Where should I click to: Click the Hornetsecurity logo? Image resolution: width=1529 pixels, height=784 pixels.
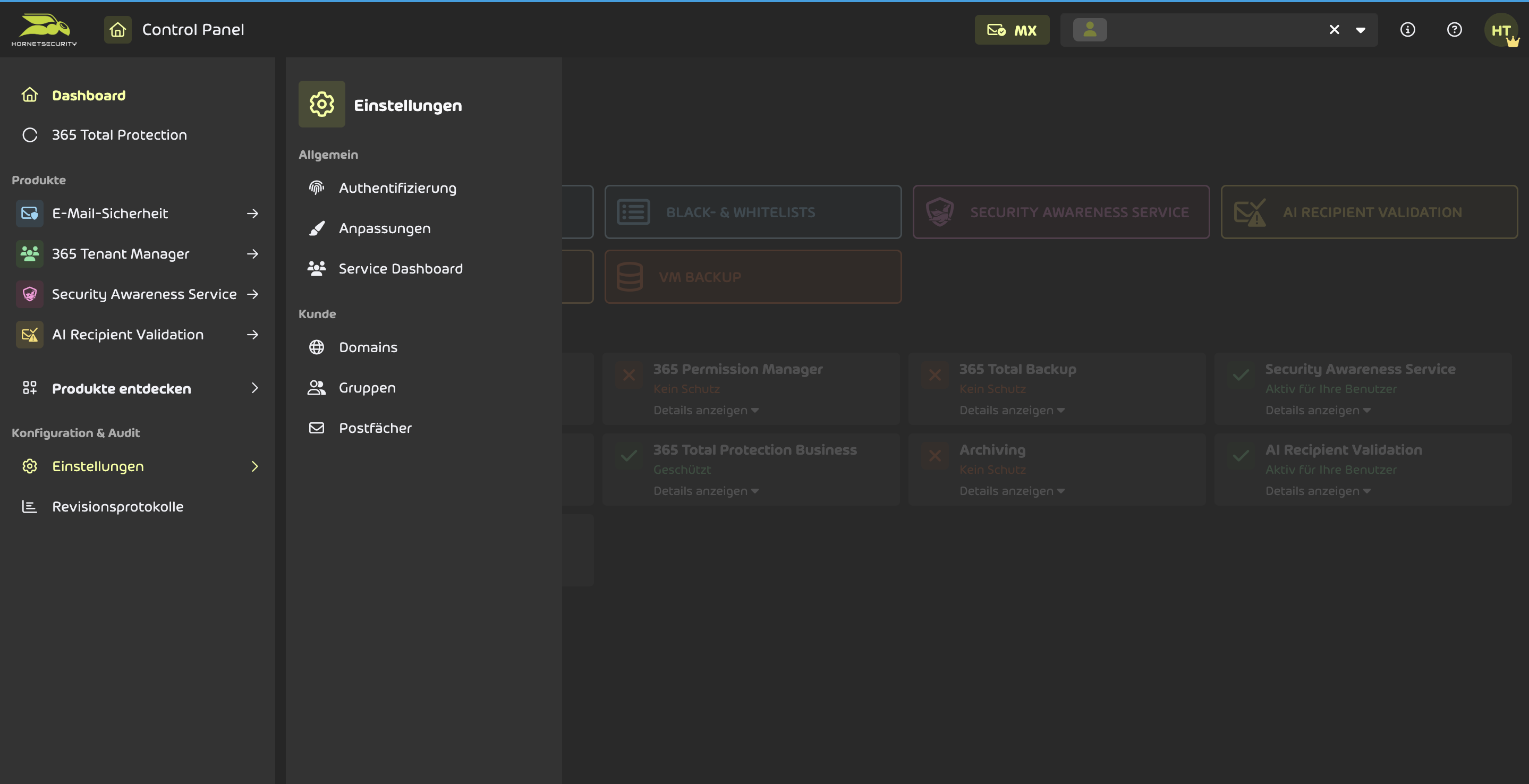click(x=44, y=30)
